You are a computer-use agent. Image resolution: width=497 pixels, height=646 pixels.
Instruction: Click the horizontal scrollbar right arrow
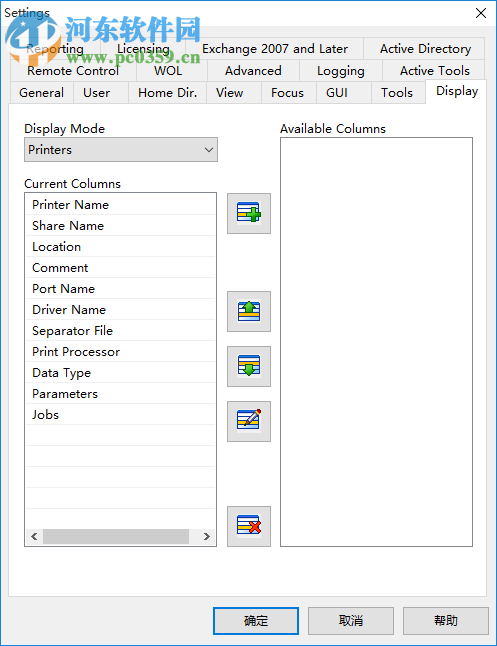pyautogui.click(x=207, y=536)
